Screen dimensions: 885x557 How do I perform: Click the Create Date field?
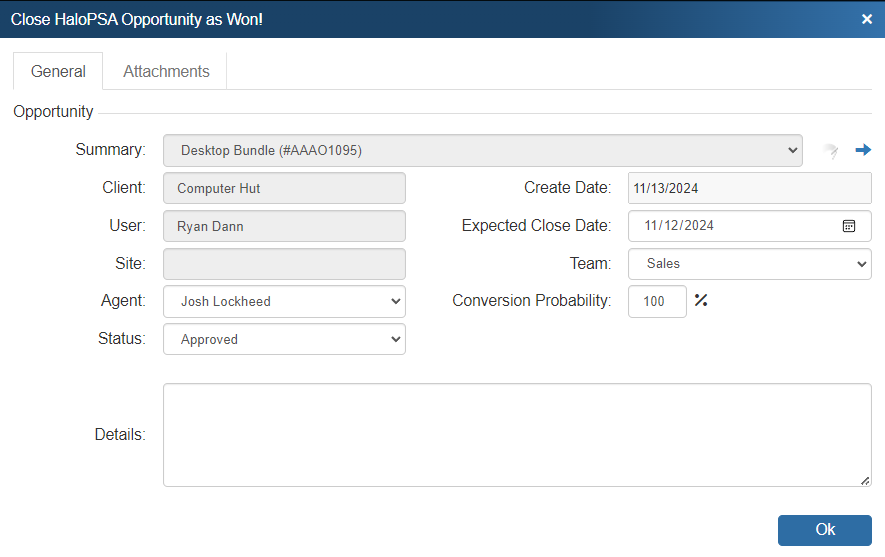tap(749, 188)
